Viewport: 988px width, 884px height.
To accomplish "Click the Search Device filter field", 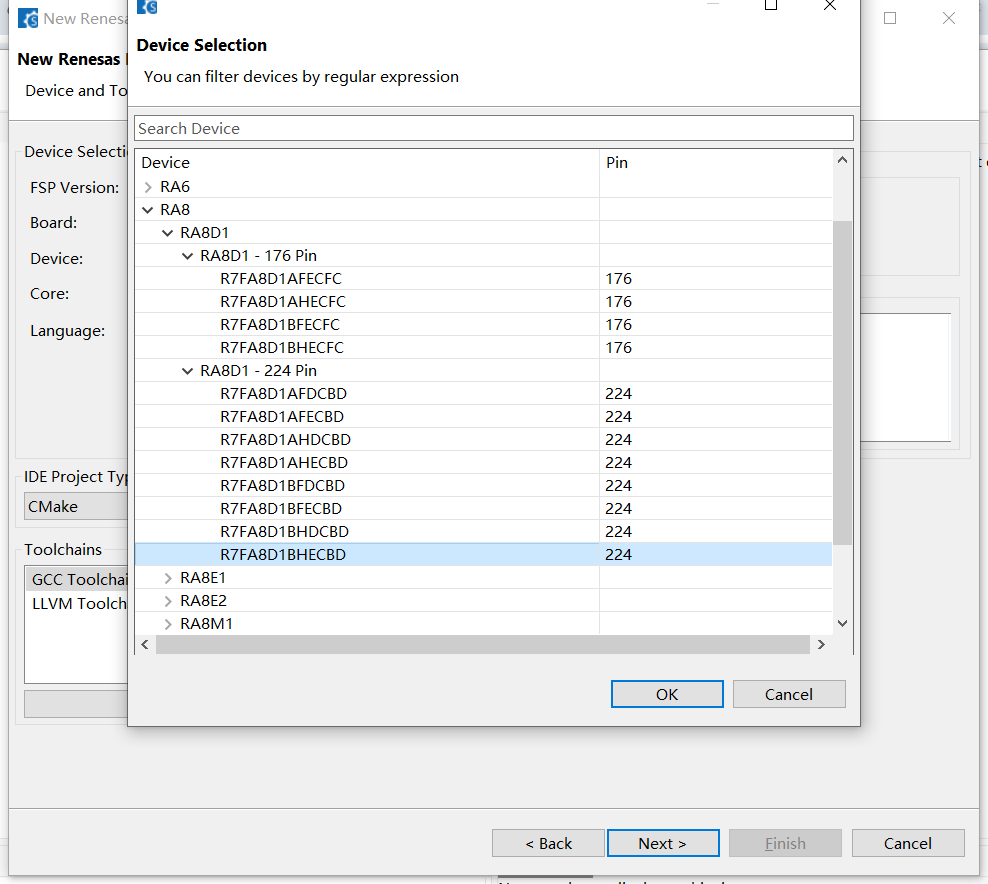I will pyautogui.click(x=493, y=129).
